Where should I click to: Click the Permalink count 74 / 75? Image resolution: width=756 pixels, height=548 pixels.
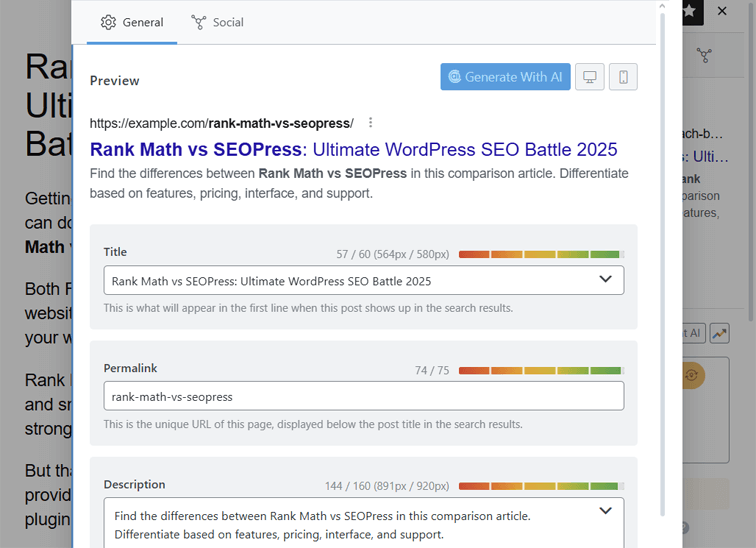coord(432,370)
